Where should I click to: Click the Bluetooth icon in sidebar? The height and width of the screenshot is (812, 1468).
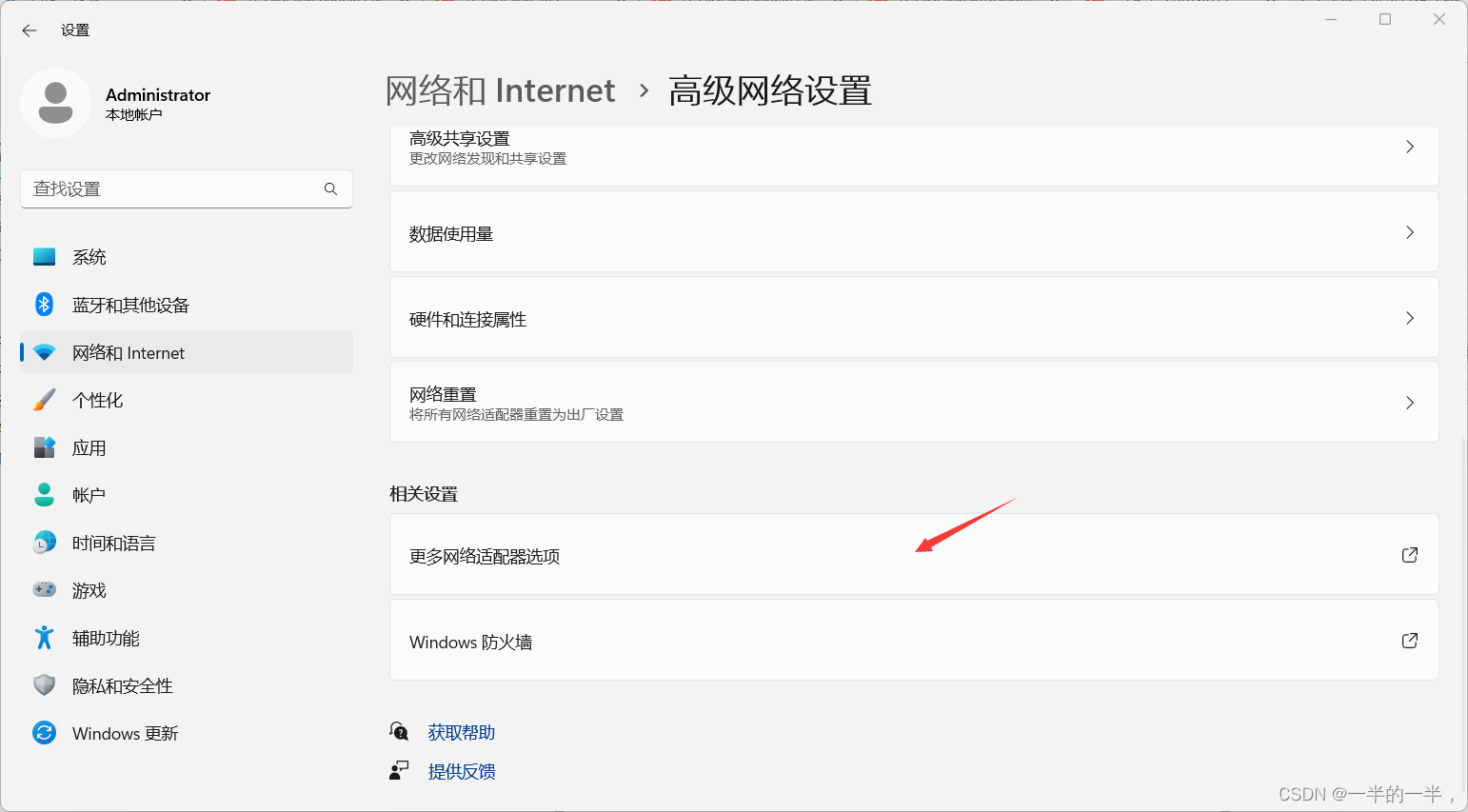point(44,305)
